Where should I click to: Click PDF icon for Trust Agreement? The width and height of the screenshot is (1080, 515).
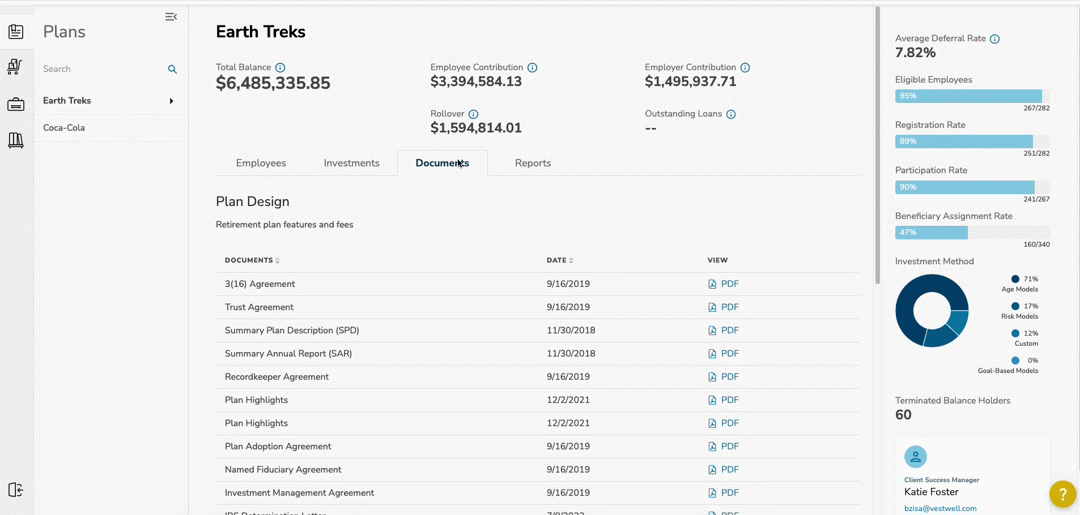[713, 307]
